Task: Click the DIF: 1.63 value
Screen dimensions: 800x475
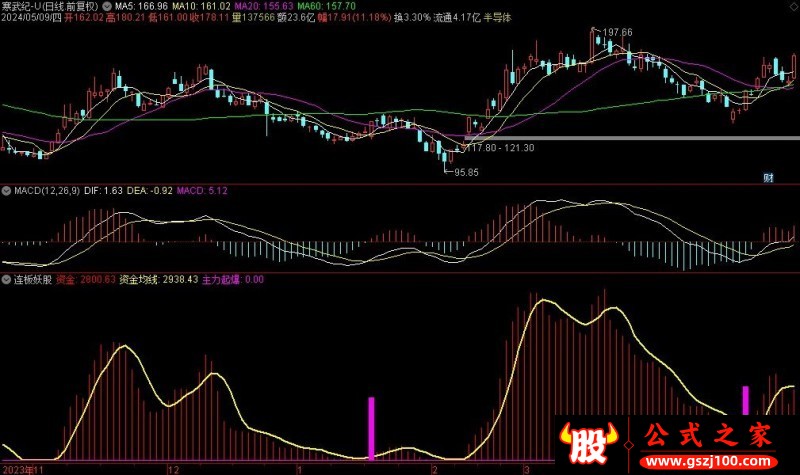Action: [x=103, y=191]
